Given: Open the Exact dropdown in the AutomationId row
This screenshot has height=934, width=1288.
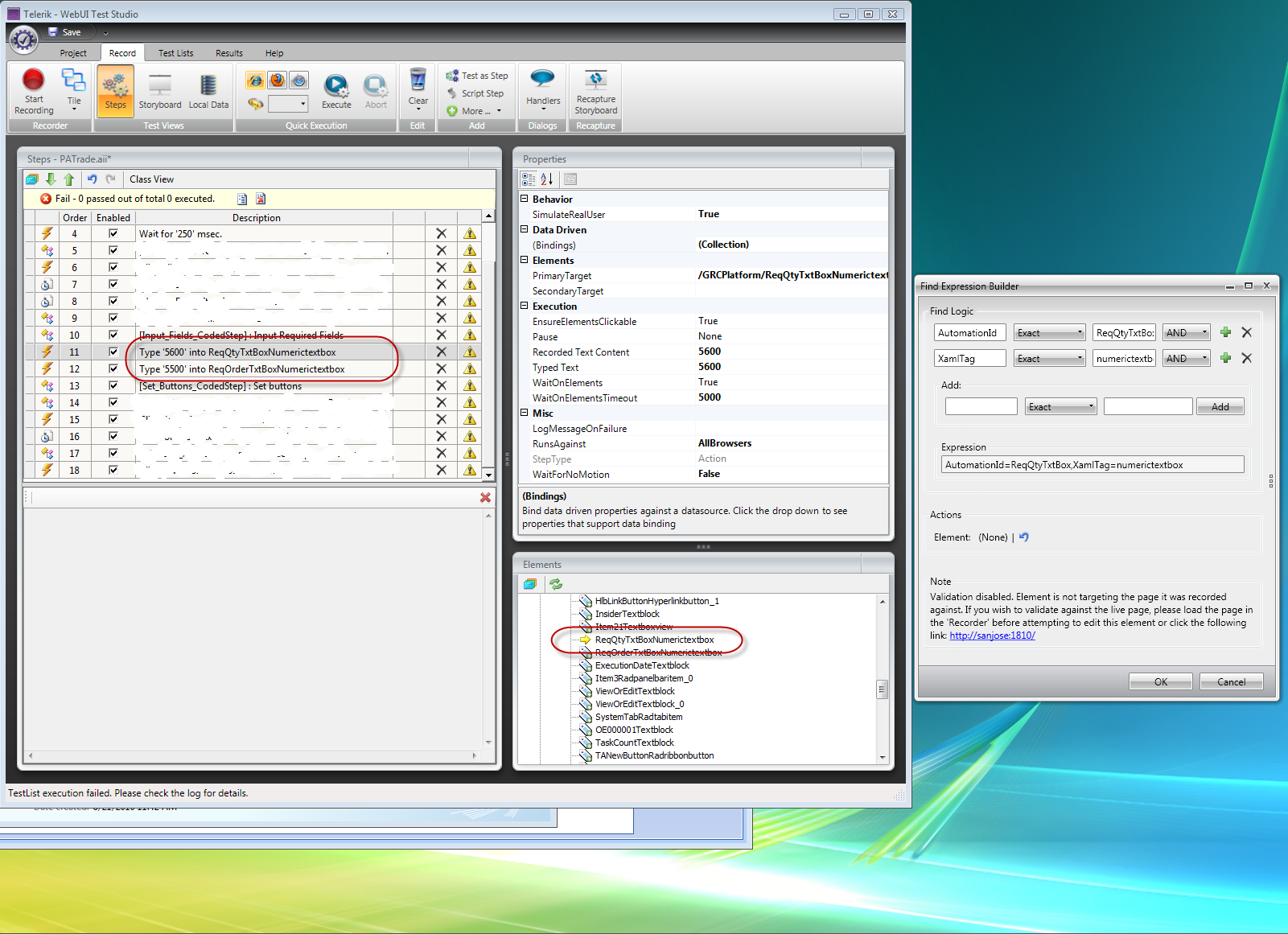Looking at the screenshot, I should click(1049, 332).
